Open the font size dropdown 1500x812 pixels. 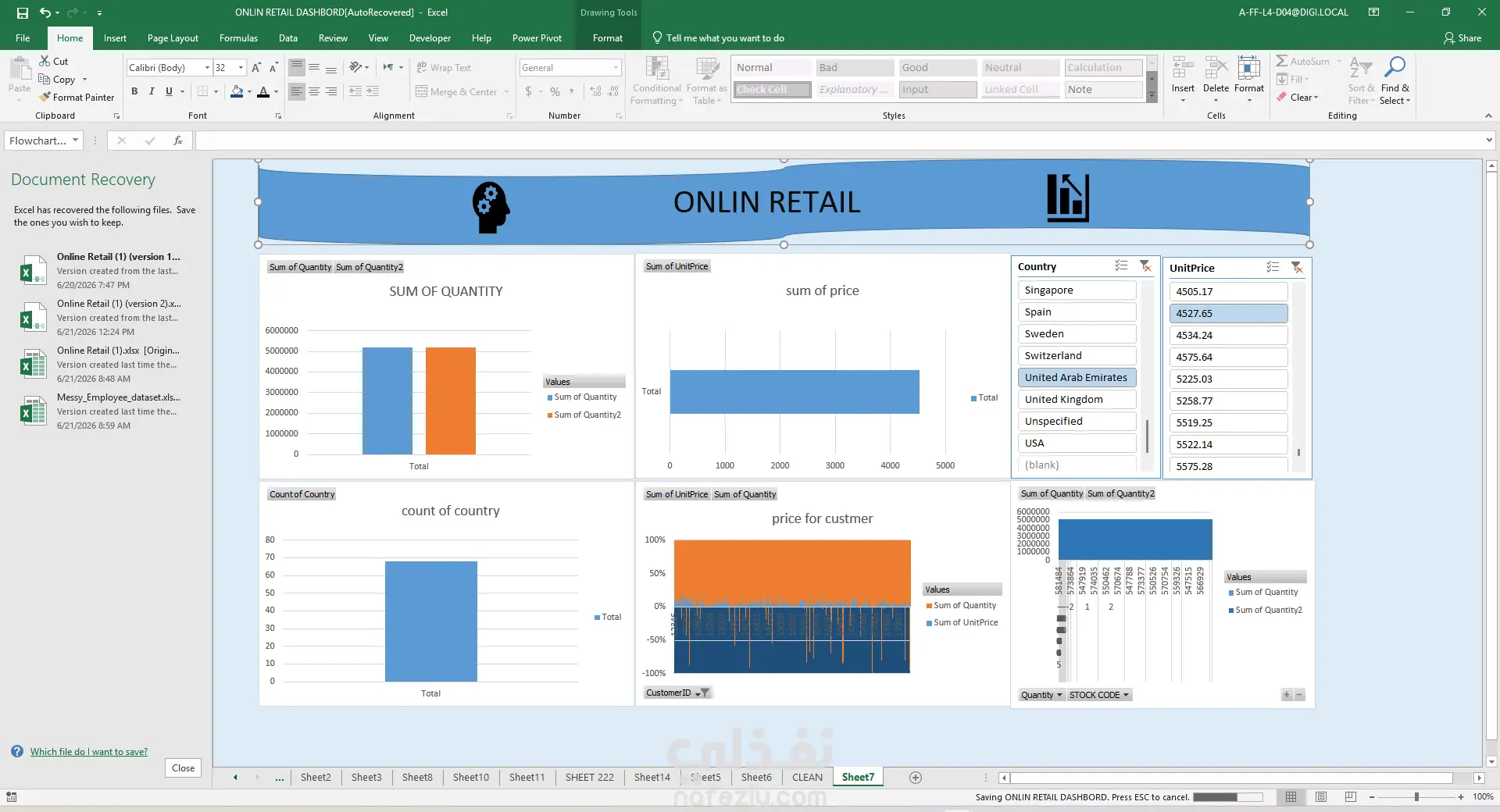[x=241, y=68]
